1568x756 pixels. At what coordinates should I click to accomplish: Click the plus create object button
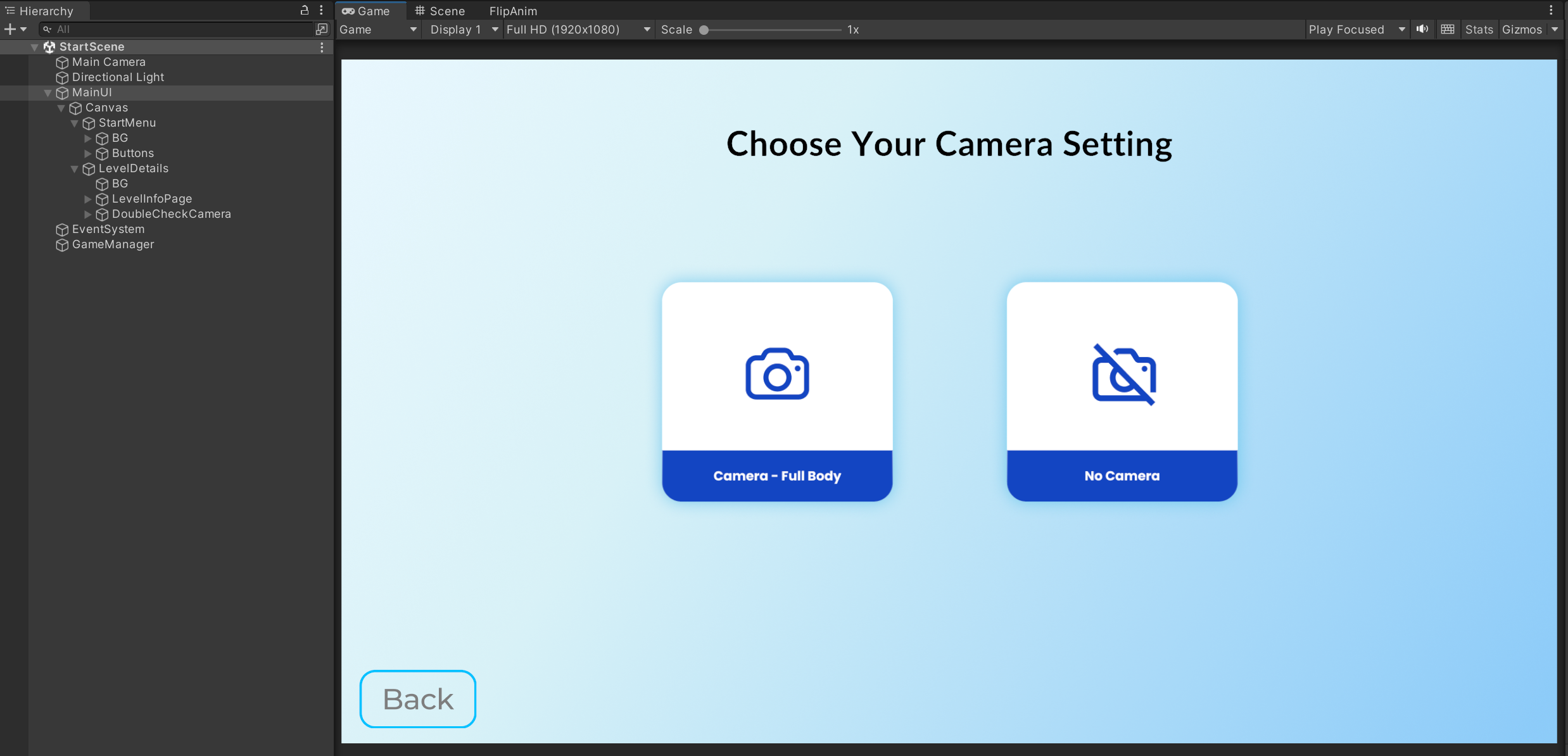click(x=9, y=29)
